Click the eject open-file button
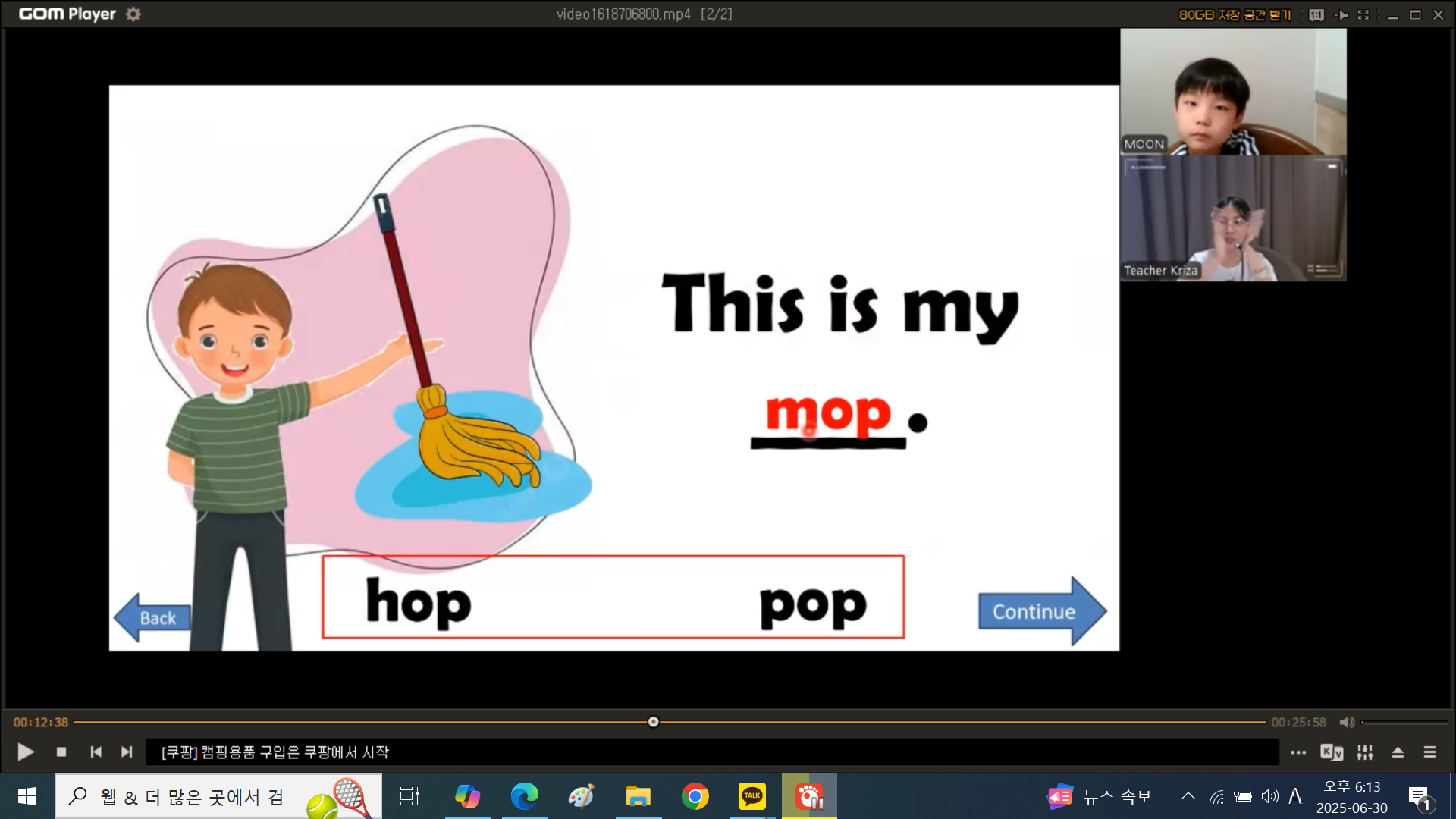This screenshot has width=1456, height=819. pyautogui.click(x=1398, y=752)
